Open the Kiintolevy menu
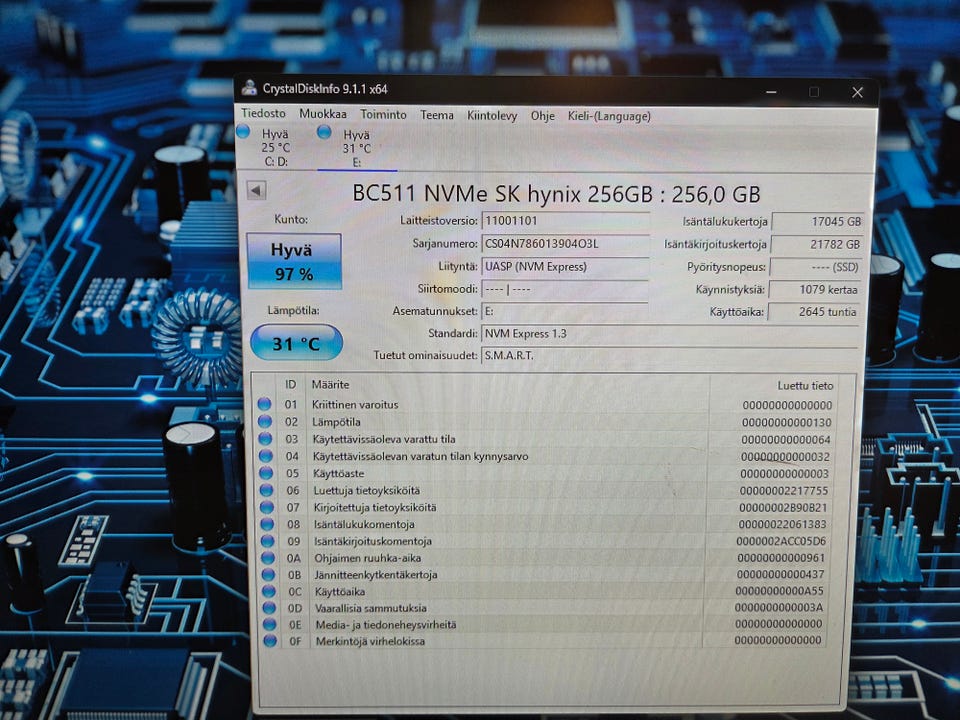Viewport: 960px width, 720px height. click(x=492, y=116)
